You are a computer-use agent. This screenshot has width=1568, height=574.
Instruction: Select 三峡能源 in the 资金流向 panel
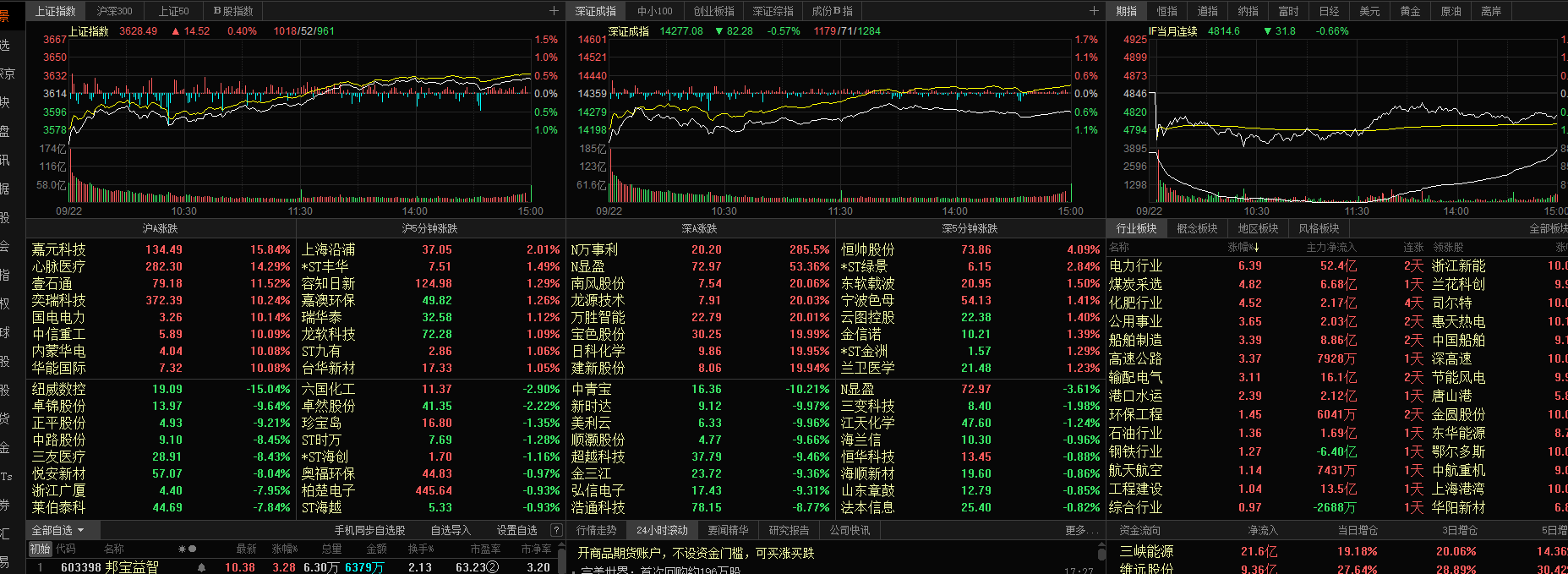(x=1146, y=551)
